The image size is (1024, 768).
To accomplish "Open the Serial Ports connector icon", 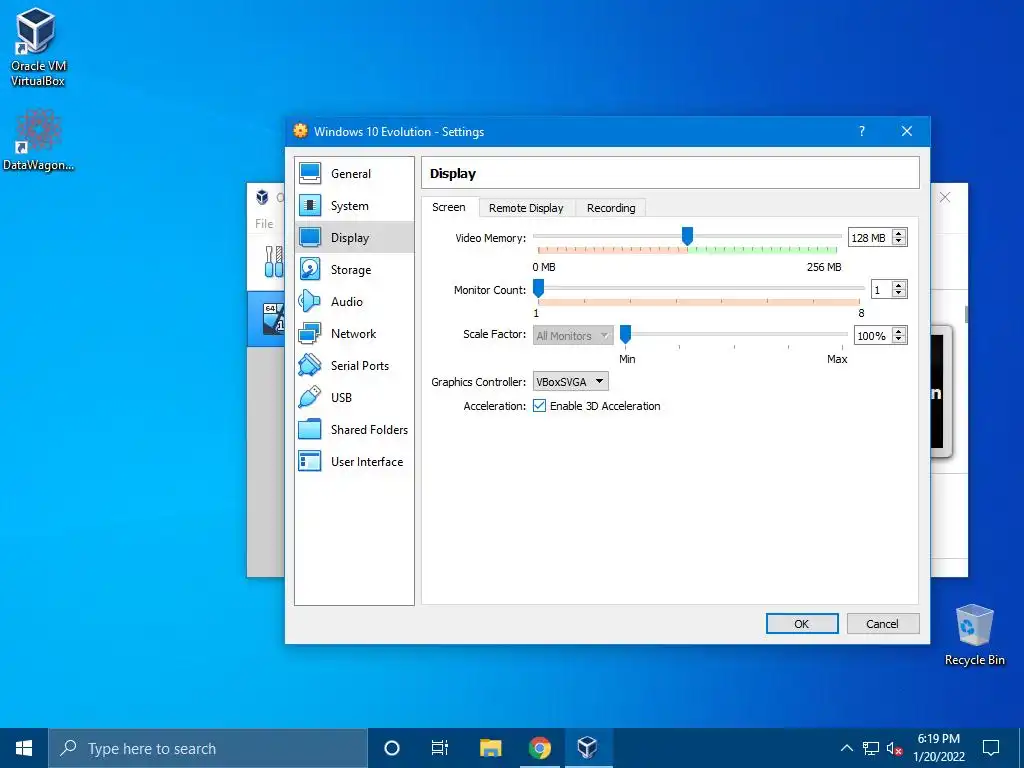I will click(x=310, y=365).
